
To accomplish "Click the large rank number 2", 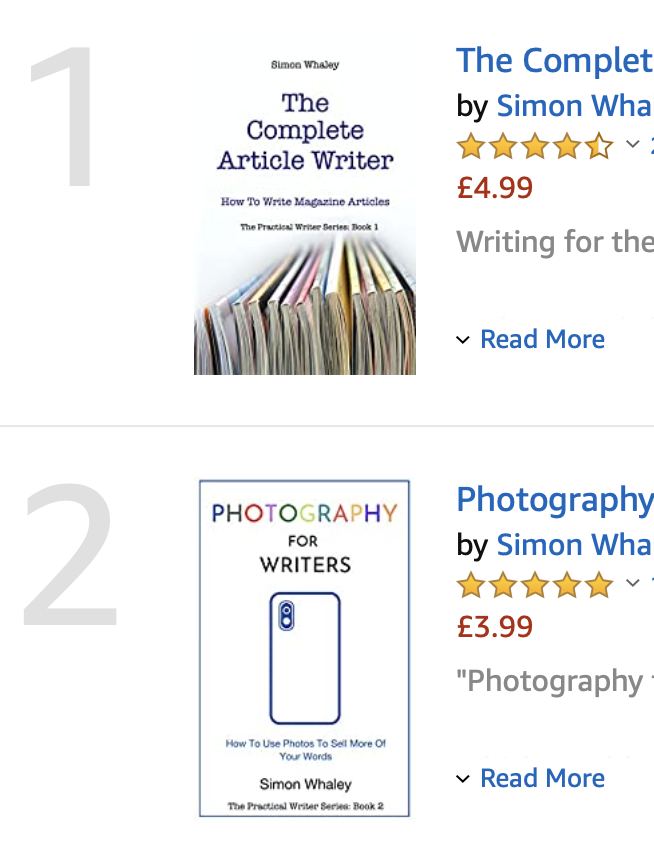I will click(70, 555).
